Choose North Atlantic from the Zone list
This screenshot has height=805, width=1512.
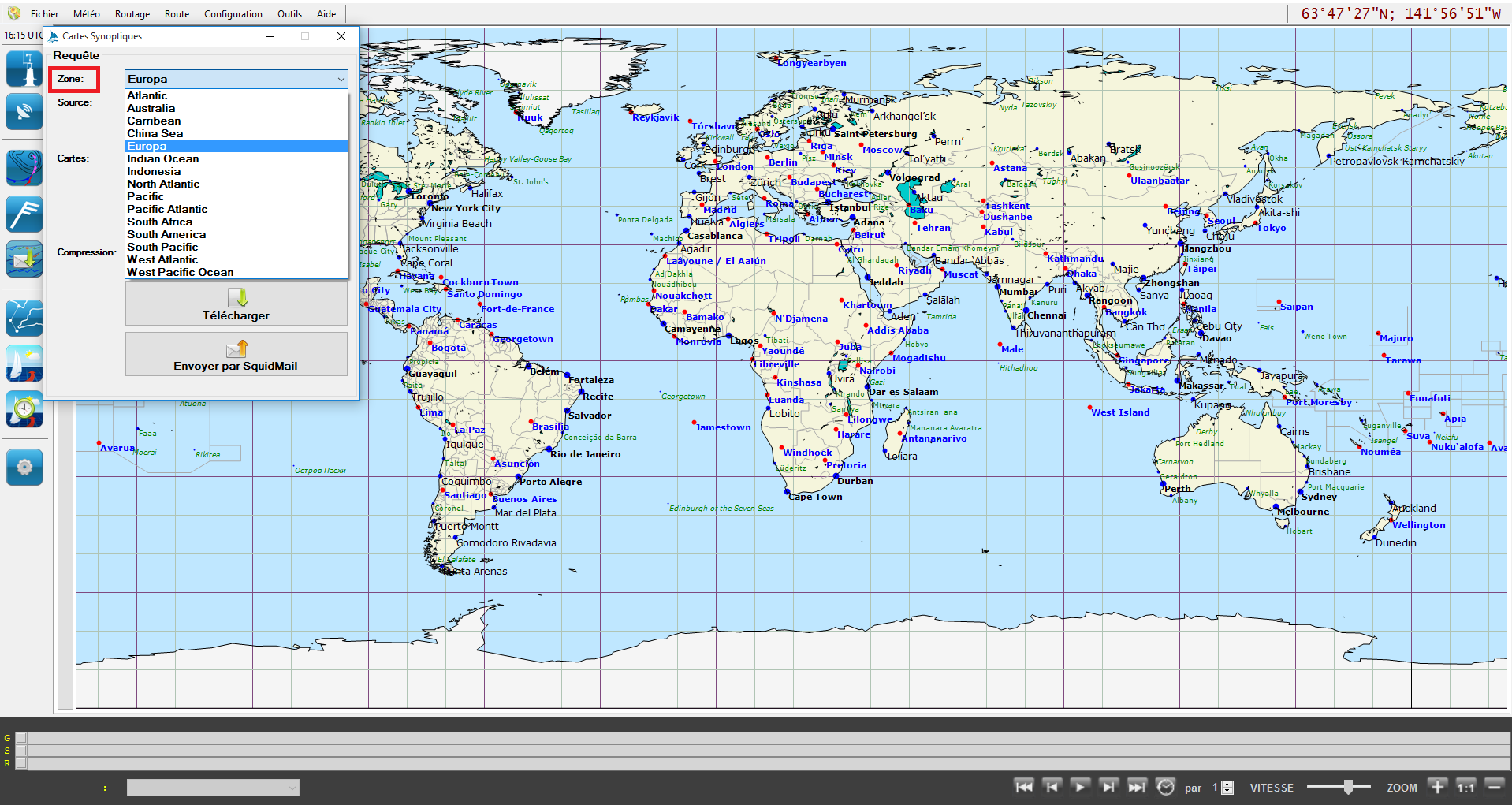coord(163,184)
